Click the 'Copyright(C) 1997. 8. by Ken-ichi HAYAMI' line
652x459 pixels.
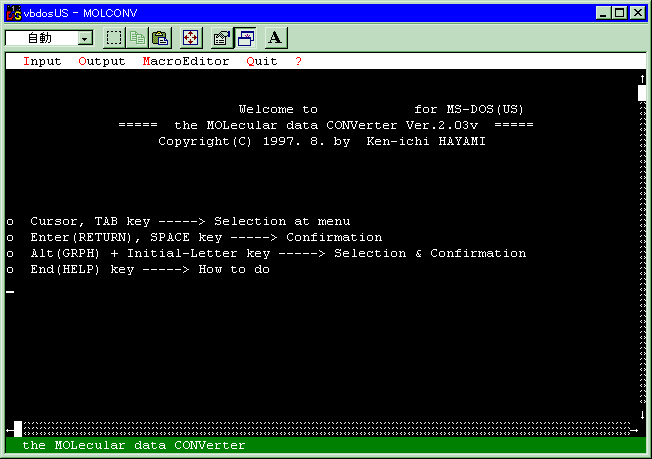click(322, 141)
